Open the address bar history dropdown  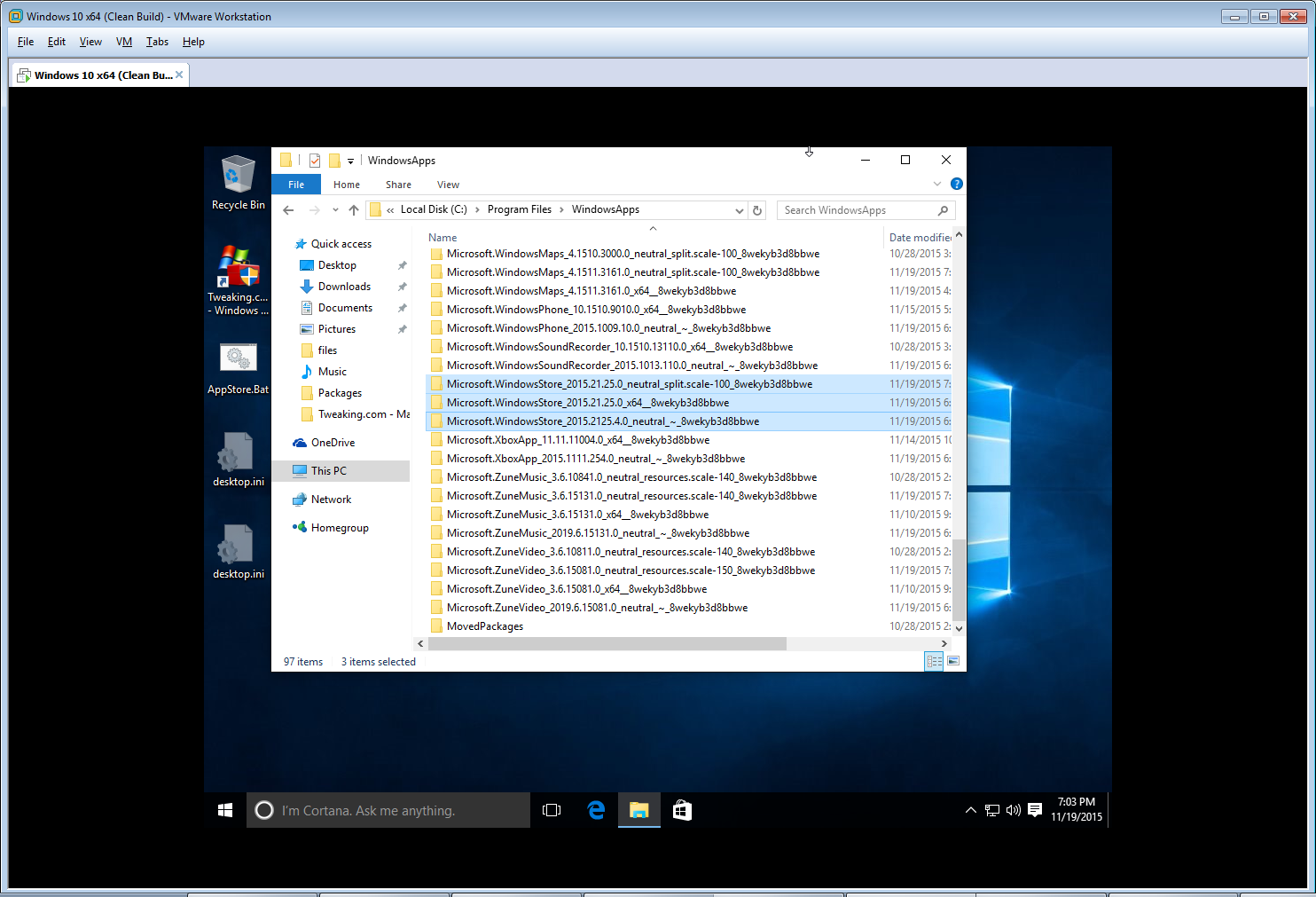[x=739, y=210]
